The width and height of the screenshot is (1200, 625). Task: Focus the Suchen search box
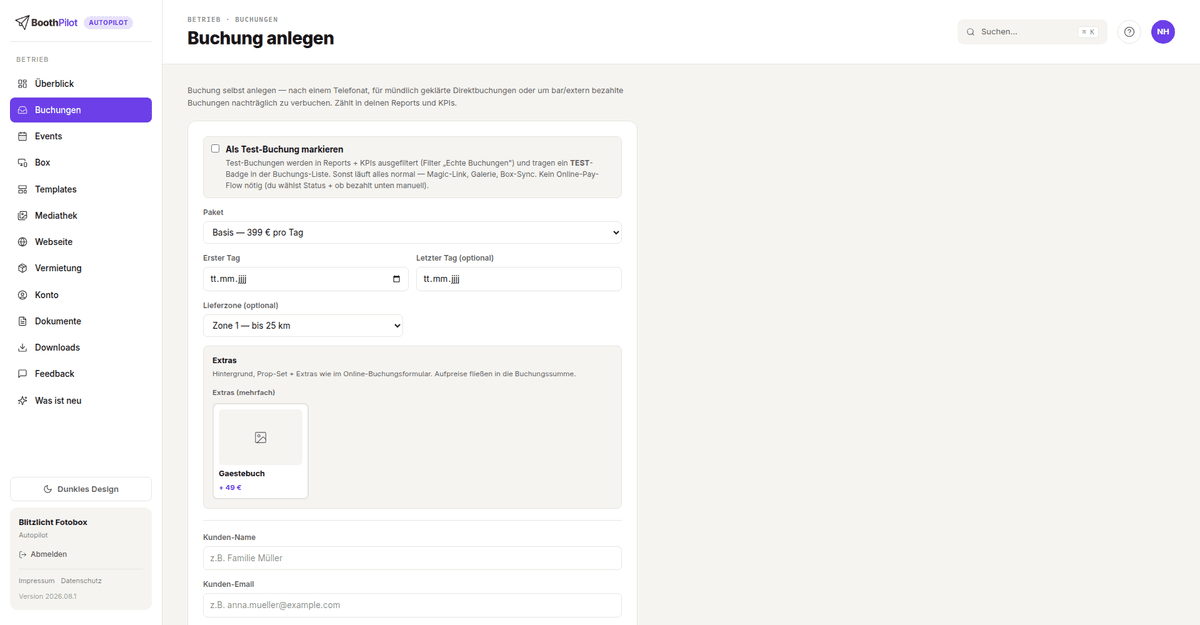pos(1032,32)
